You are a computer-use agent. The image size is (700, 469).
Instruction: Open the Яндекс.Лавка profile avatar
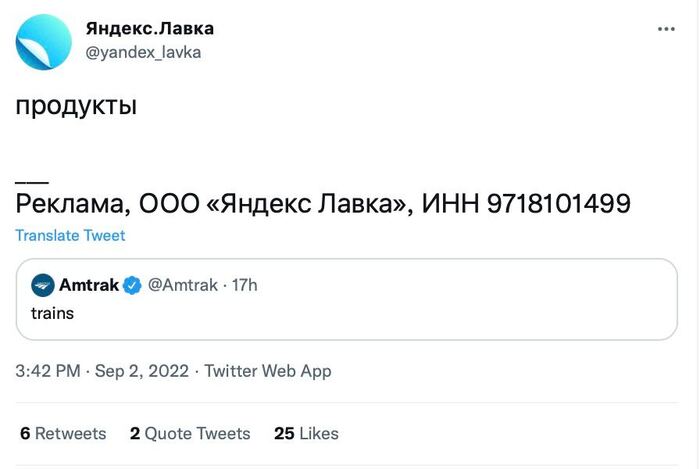tap(44, 41)
